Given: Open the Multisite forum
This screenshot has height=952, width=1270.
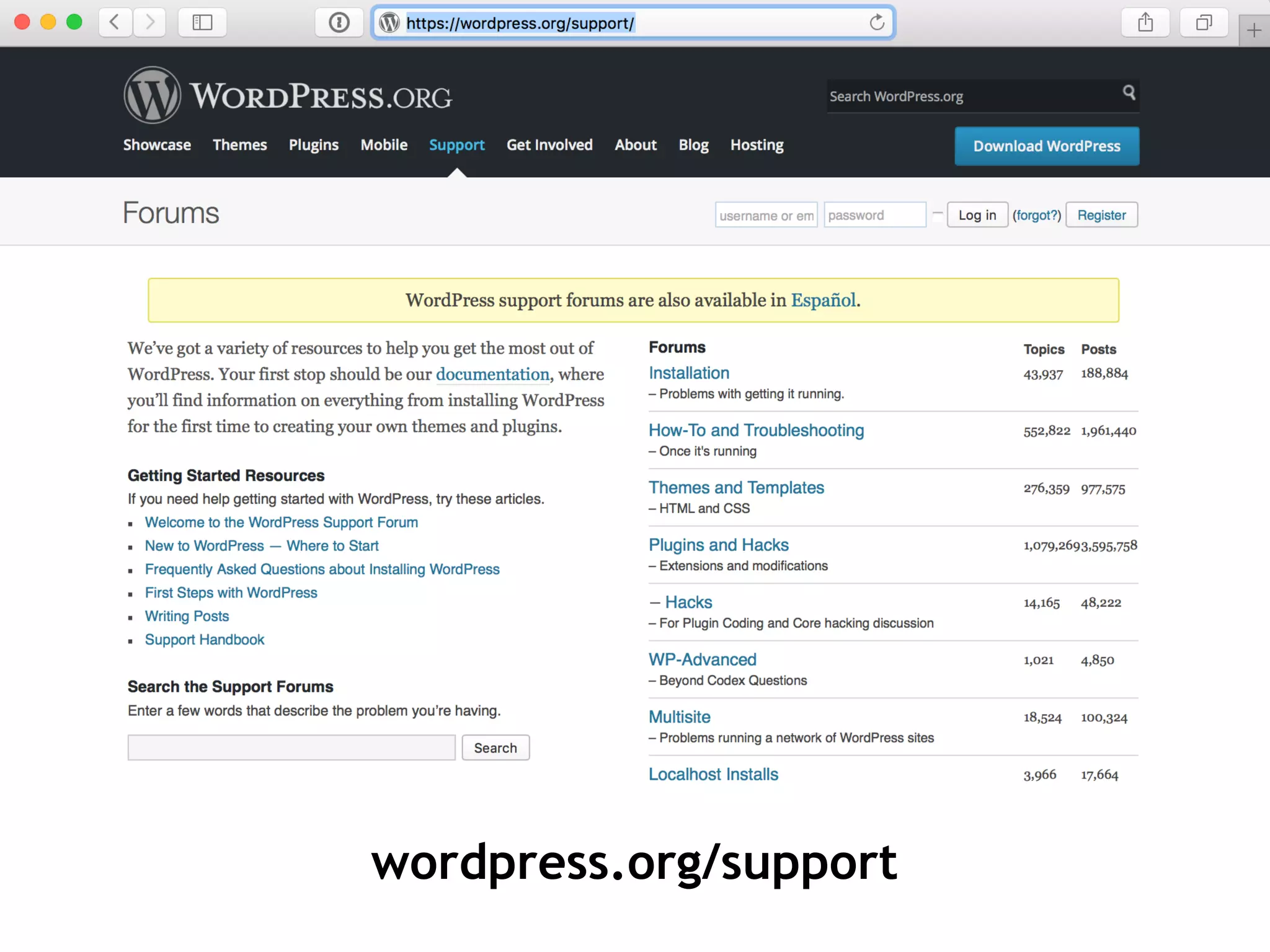Looking at the screenshot, I should click(679, 717).
